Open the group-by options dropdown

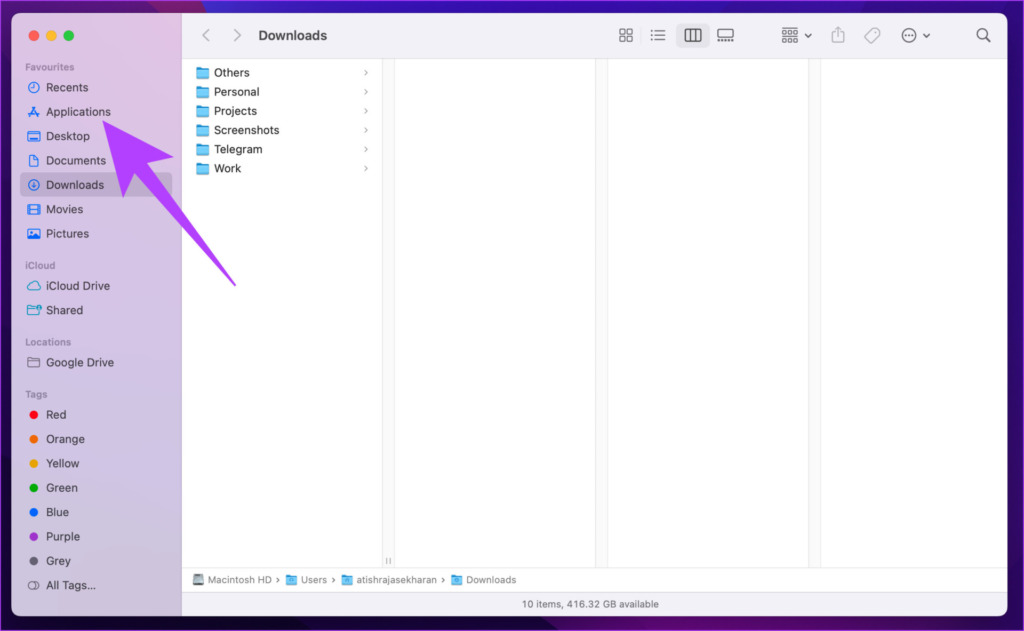[796, 35]
